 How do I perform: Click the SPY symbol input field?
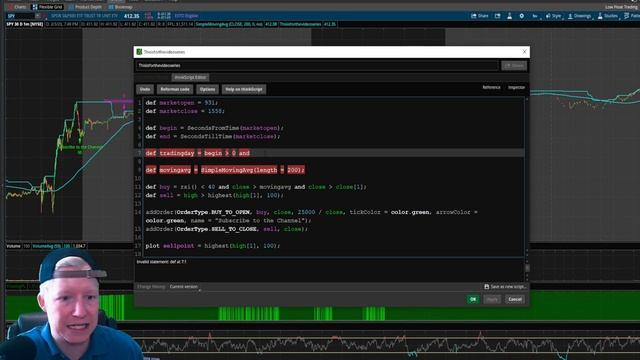[x=20, y=16]
